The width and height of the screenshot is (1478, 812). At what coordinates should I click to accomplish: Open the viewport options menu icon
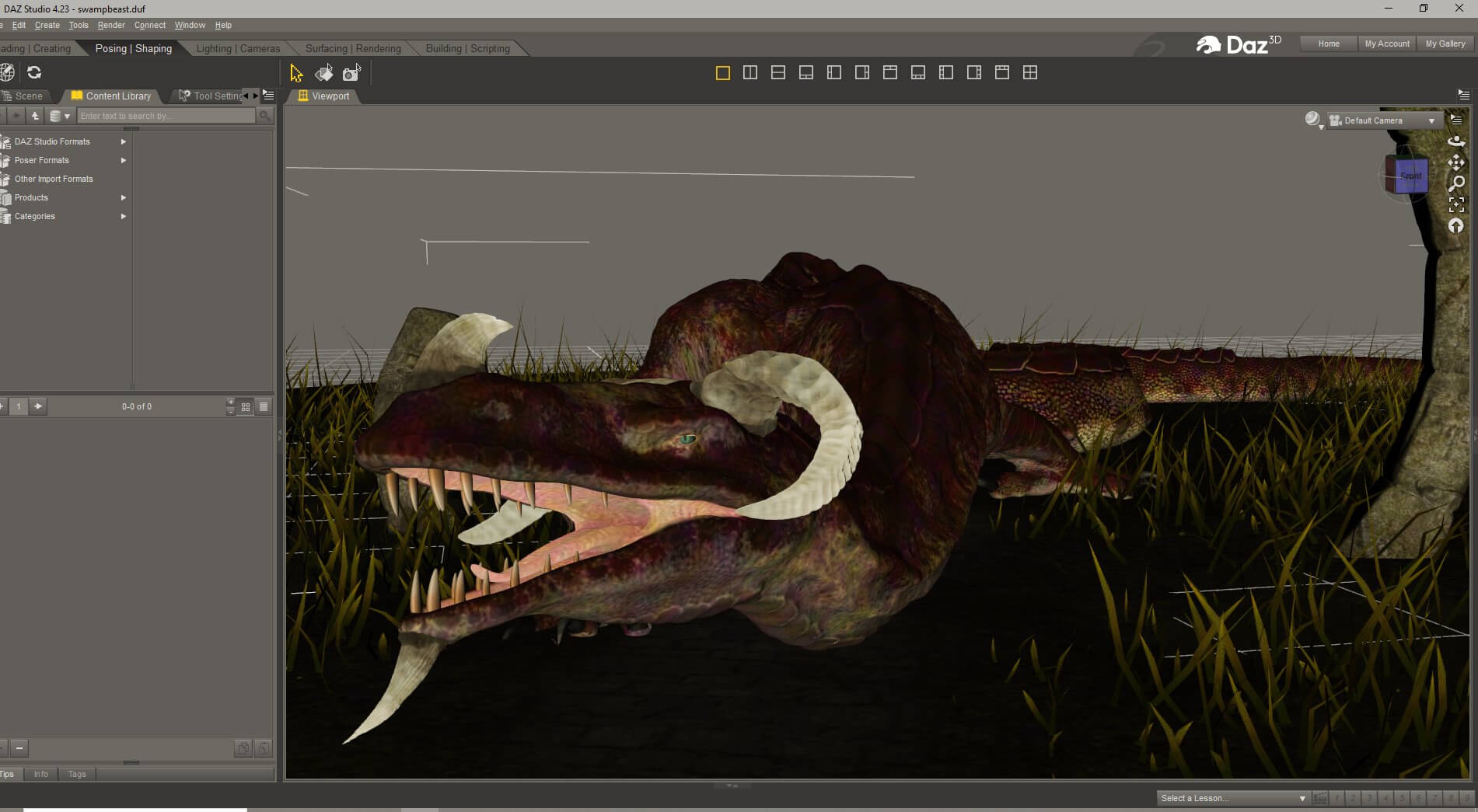coord(1457,120)
